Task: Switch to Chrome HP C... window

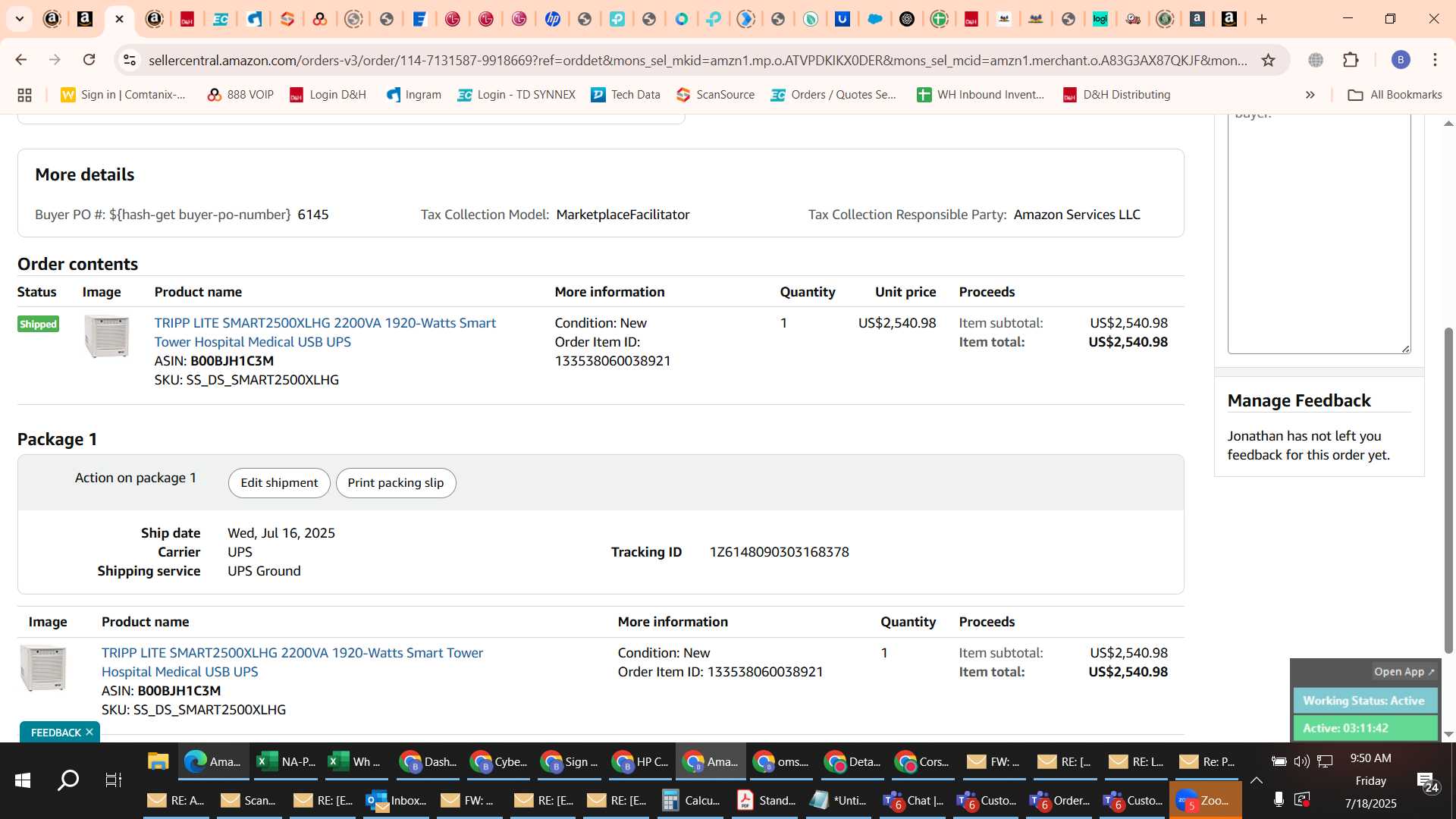Action: (x=642, y=761)
